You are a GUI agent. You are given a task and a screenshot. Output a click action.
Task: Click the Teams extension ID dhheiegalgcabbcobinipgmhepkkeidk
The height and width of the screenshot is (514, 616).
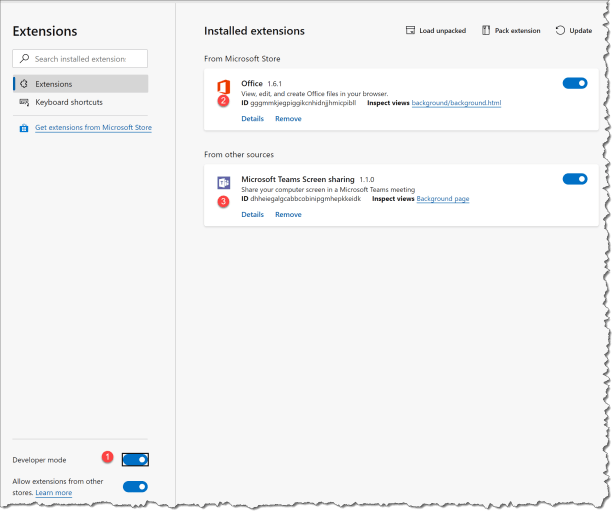[306, 199]
